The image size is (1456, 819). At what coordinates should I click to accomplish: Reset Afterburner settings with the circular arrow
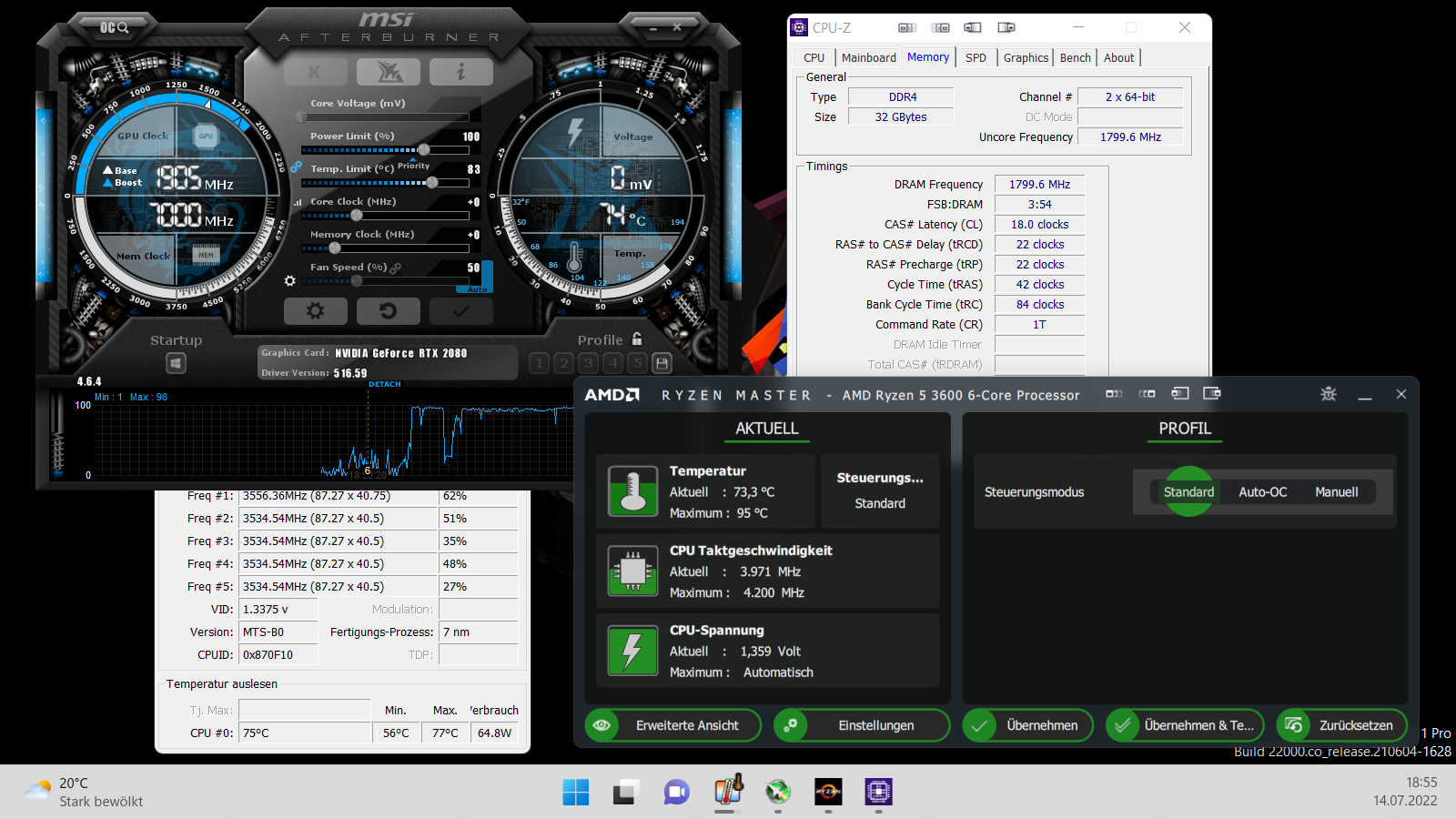click(x=389, y=311)
